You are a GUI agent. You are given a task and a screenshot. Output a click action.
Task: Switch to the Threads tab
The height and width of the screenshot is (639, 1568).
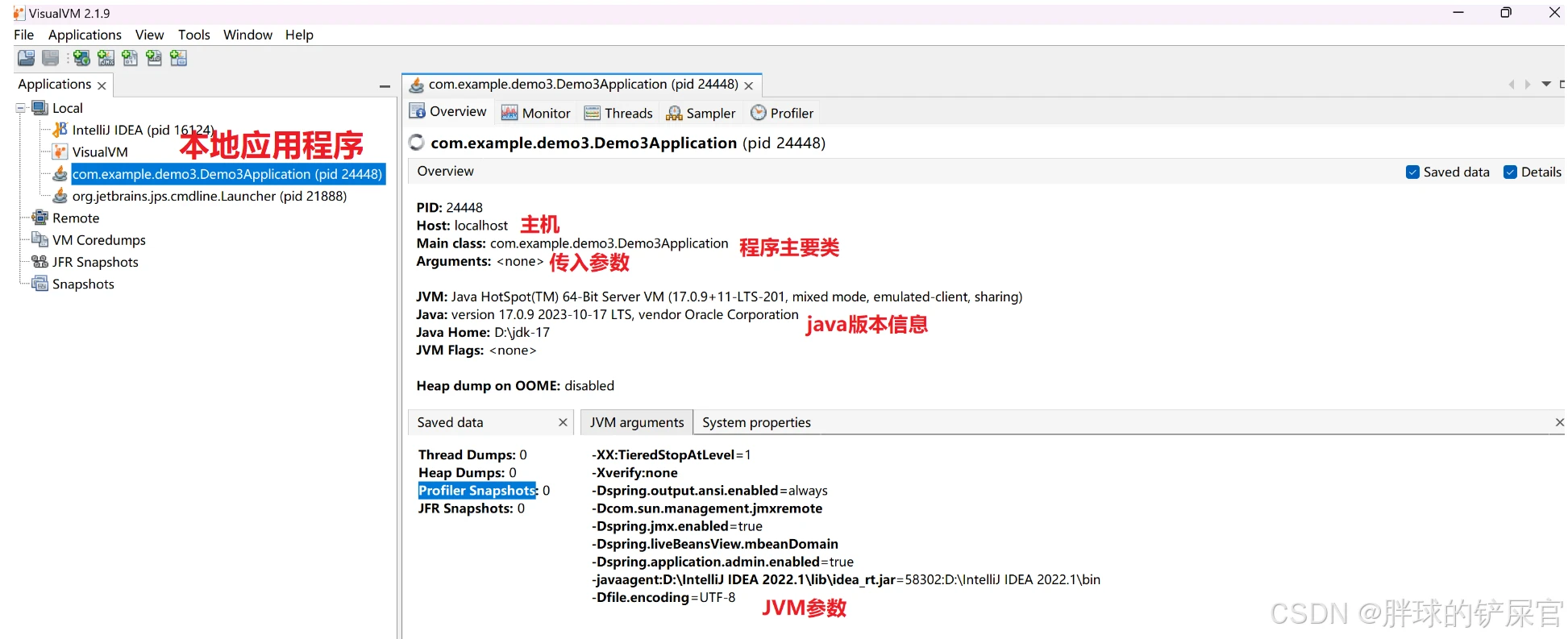click(x=618, y=113)
